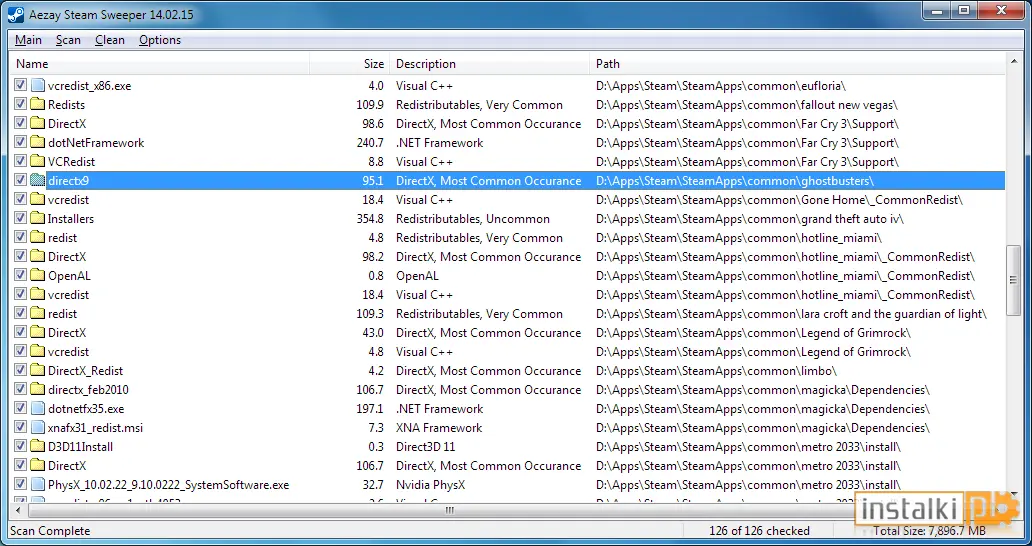1032x546 pixels.
Task: Select the directx_feb2010 row in magicka
Action: coord(509,389)
